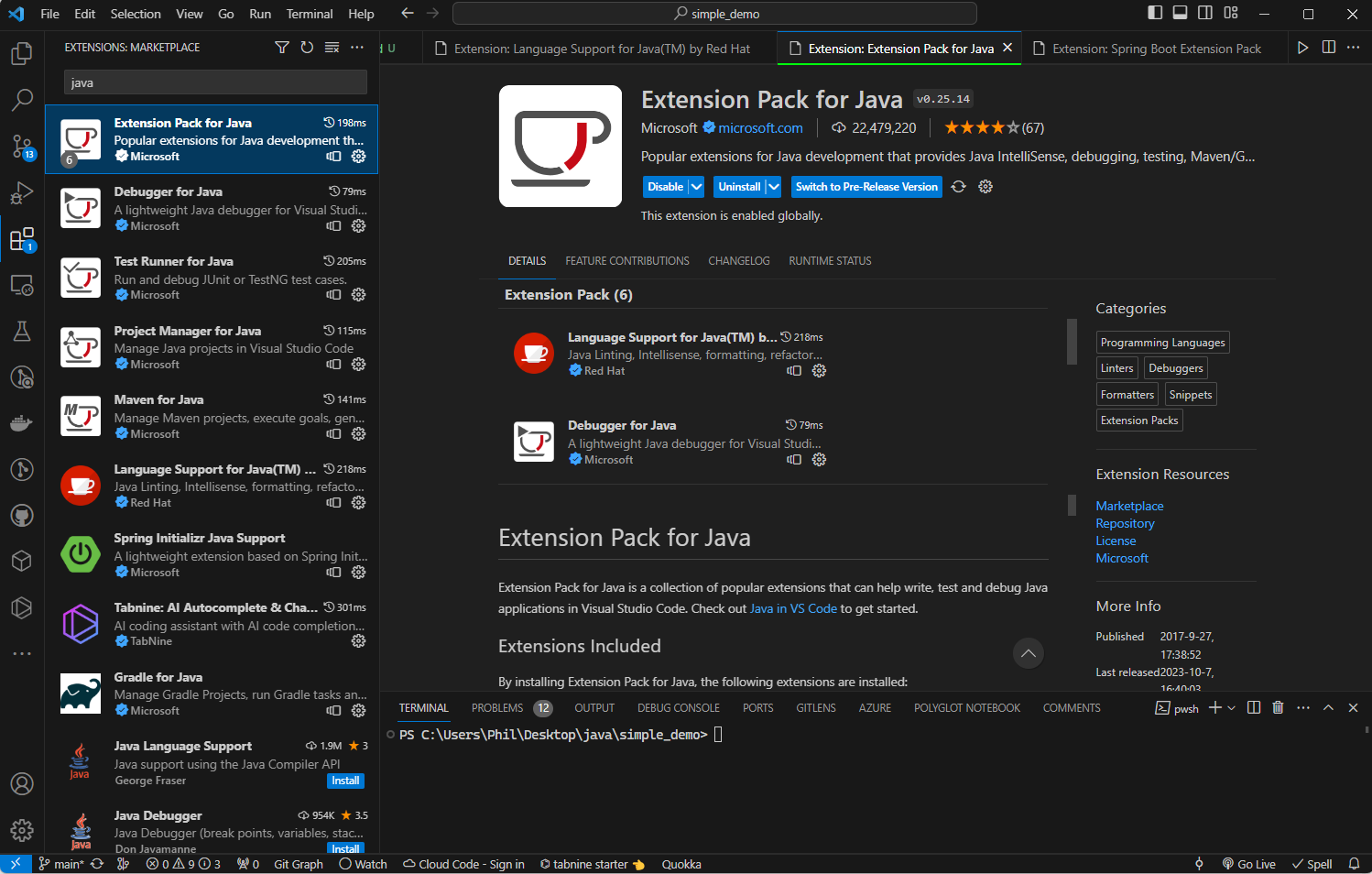Open Customize Layout control

(1231, 13)
